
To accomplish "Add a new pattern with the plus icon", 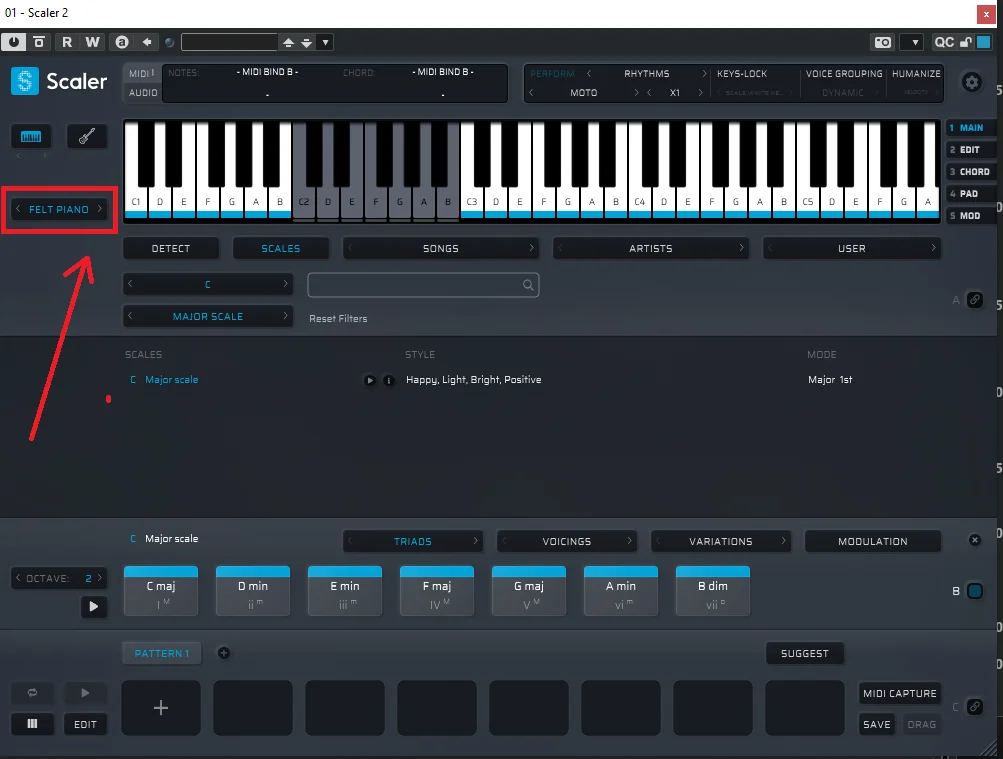I will tap(224, 653).
